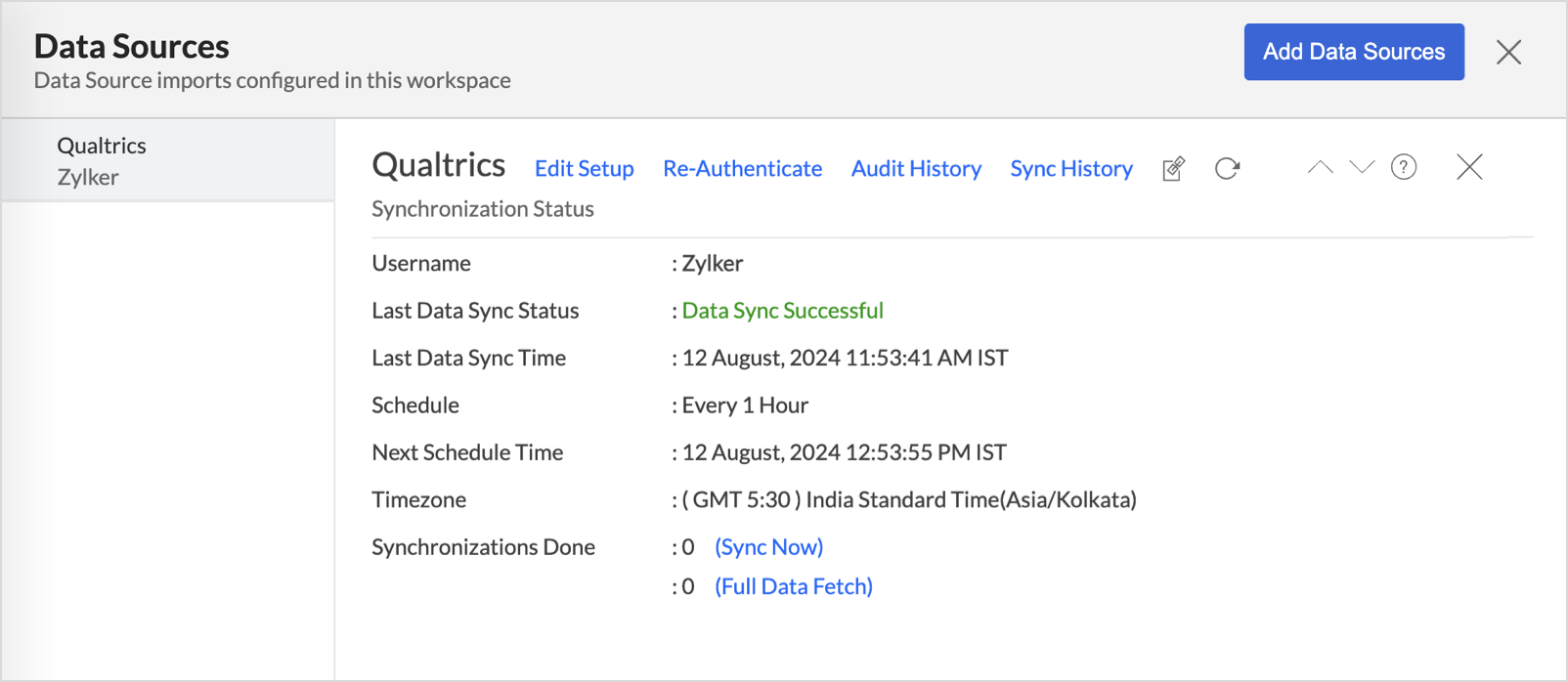
Task: Click the next schedule time '12:53:55 PM IST'
Action: 927,452
